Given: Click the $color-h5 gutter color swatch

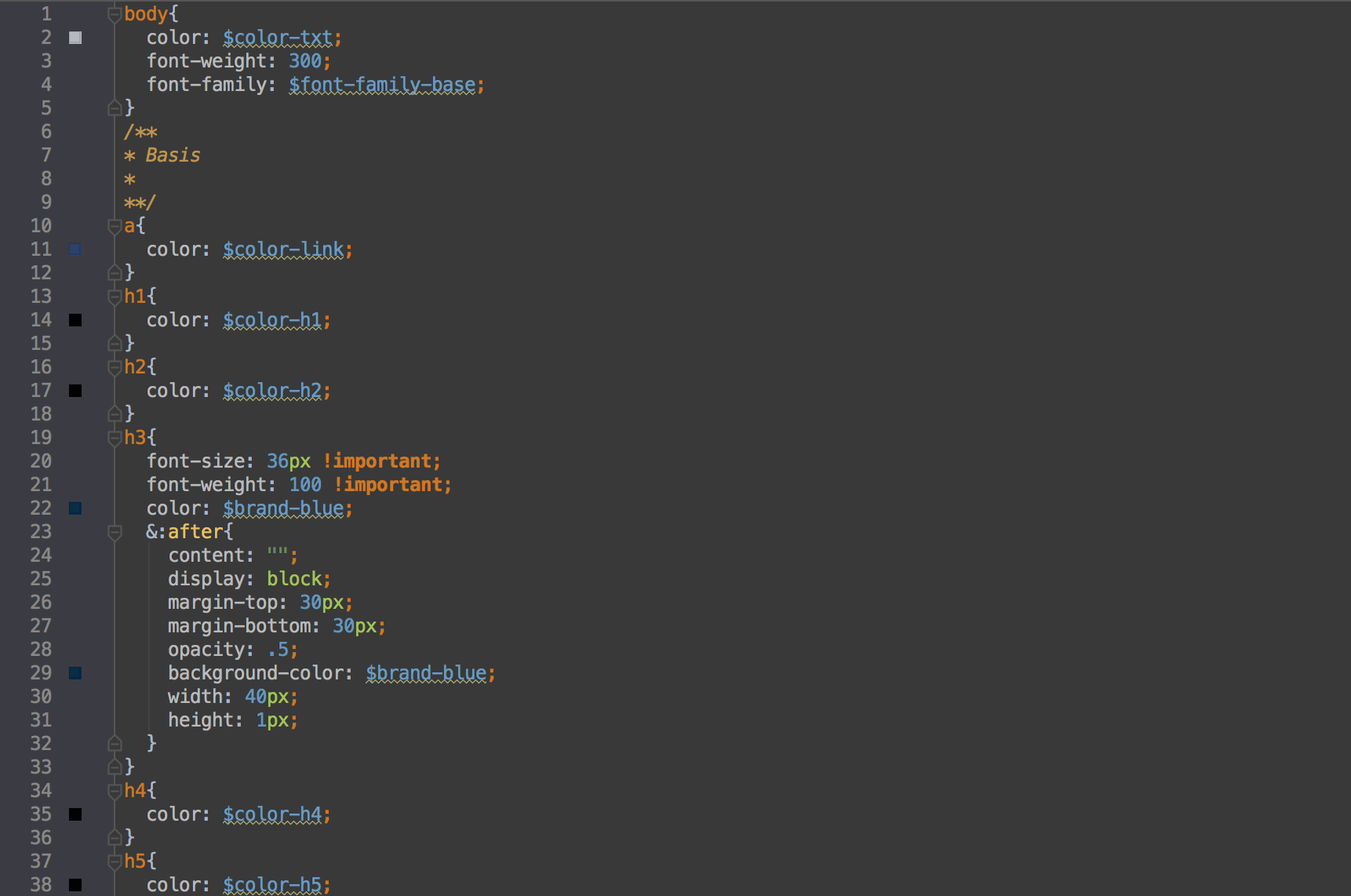Looking at the screenshot, I should point(75,885).
